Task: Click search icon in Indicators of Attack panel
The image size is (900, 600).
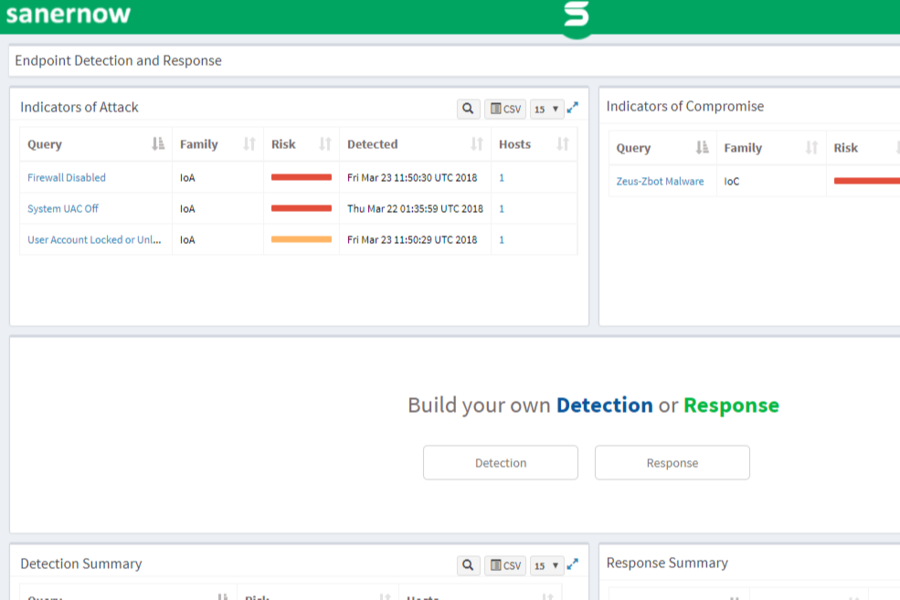Action: (x=468, y=109)
